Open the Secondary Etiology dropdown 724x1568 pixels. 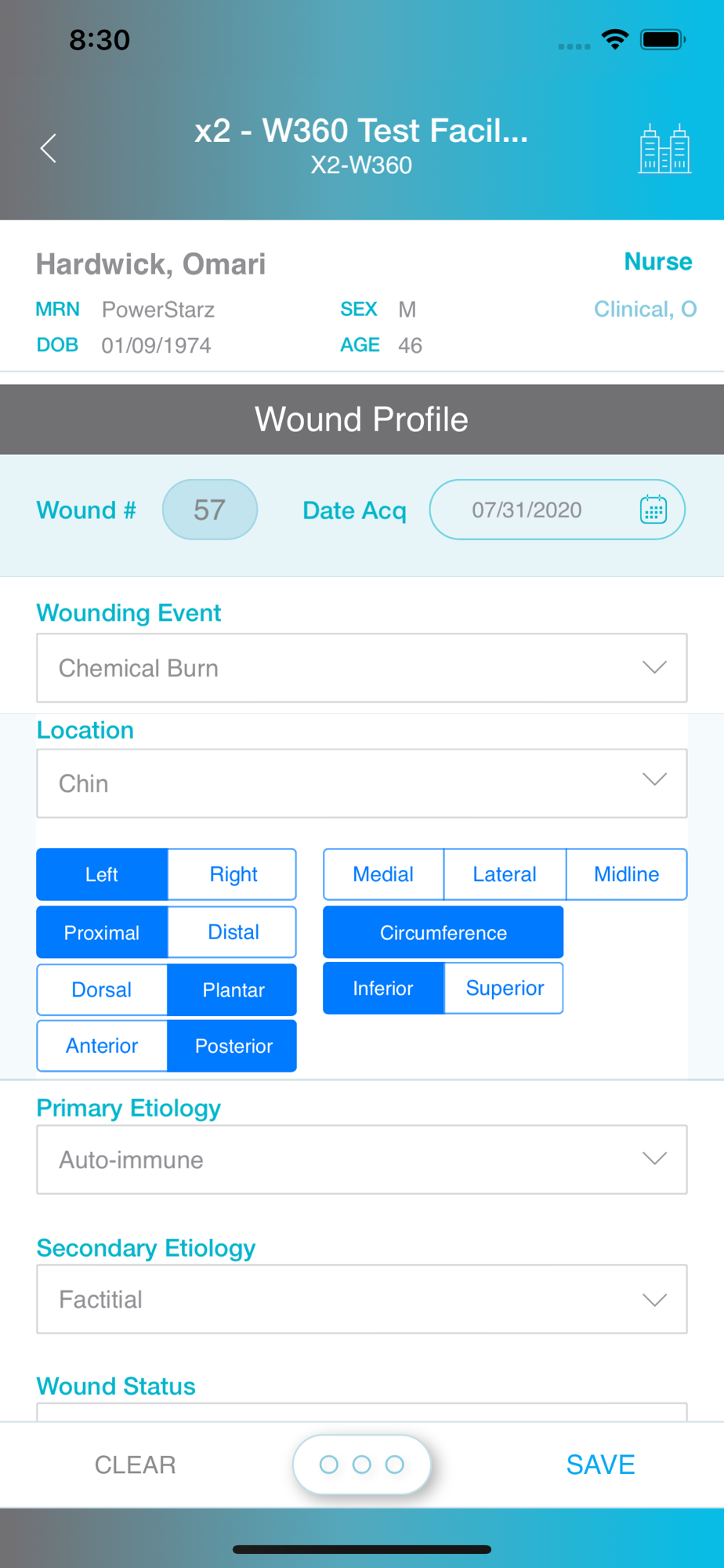(x=361, y=1299)
